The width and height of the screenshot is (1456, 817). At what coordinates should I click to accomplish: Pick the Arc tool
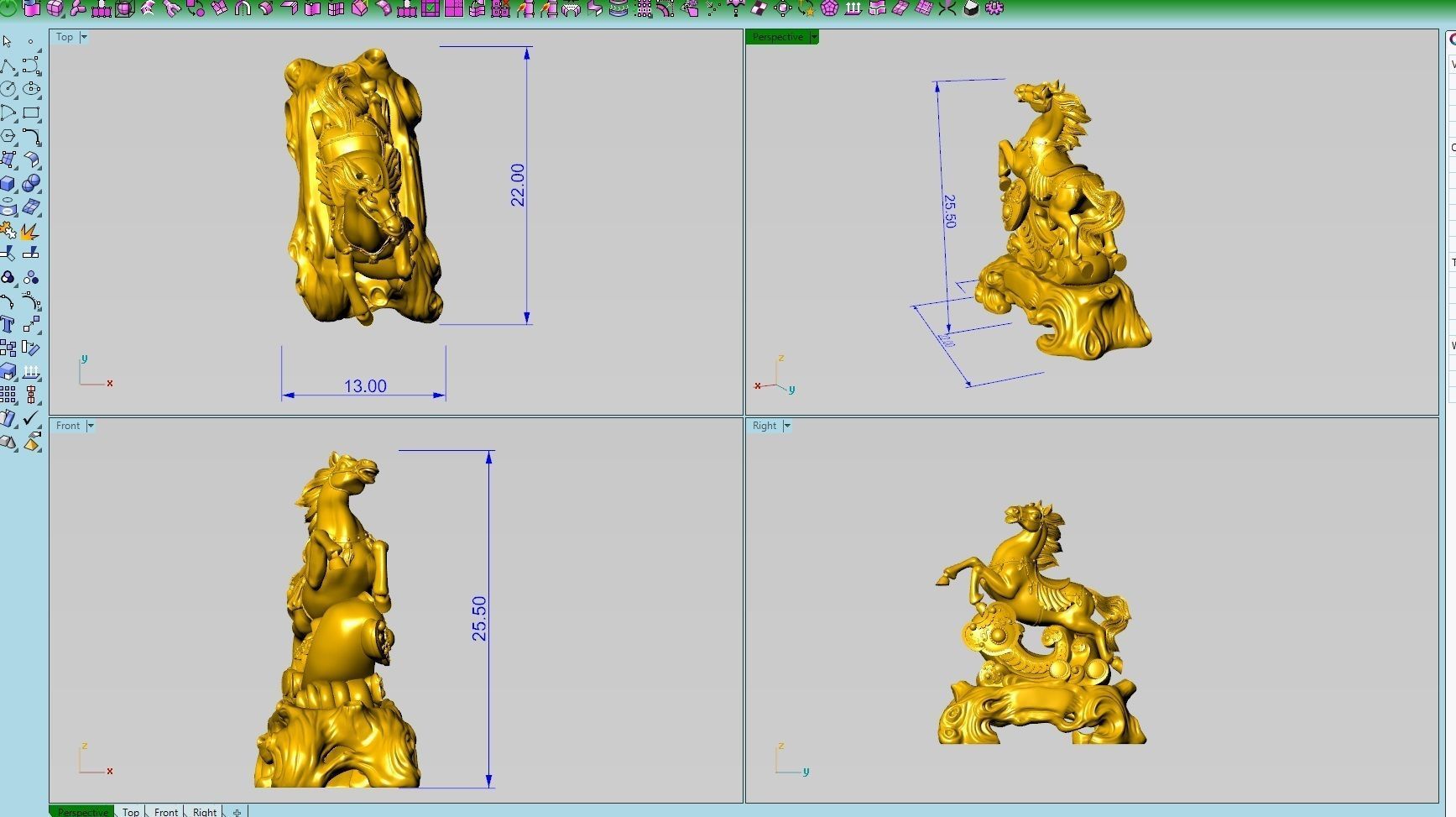point(8,113)
